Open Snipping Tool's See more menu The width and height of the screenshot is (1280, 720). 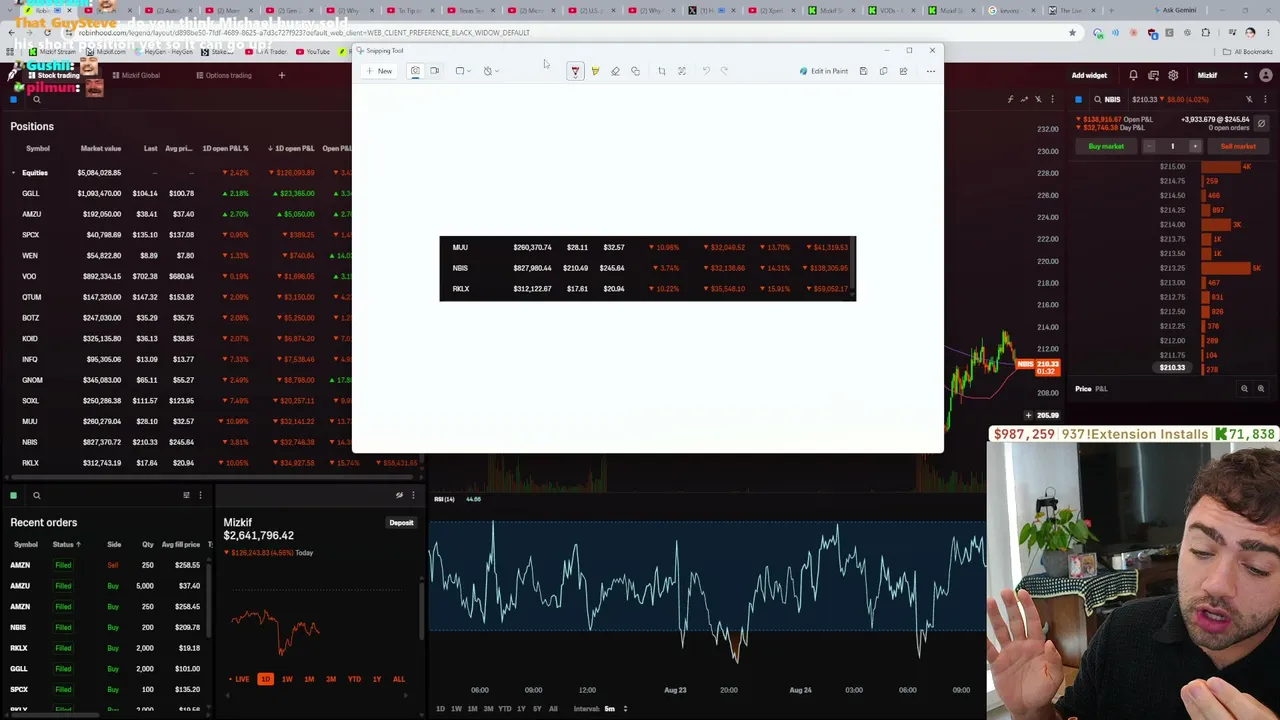coord(930,71)
